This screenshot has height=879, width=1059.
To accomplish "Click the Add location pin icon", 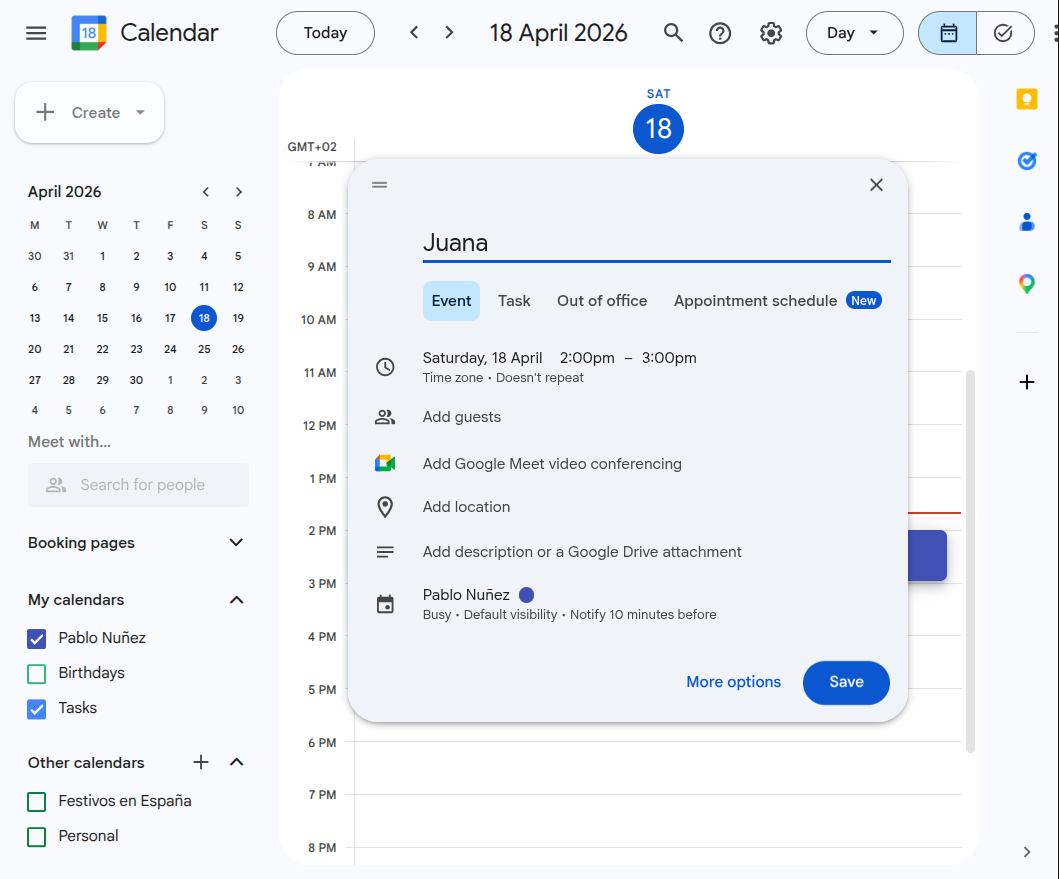I will 385,506.
